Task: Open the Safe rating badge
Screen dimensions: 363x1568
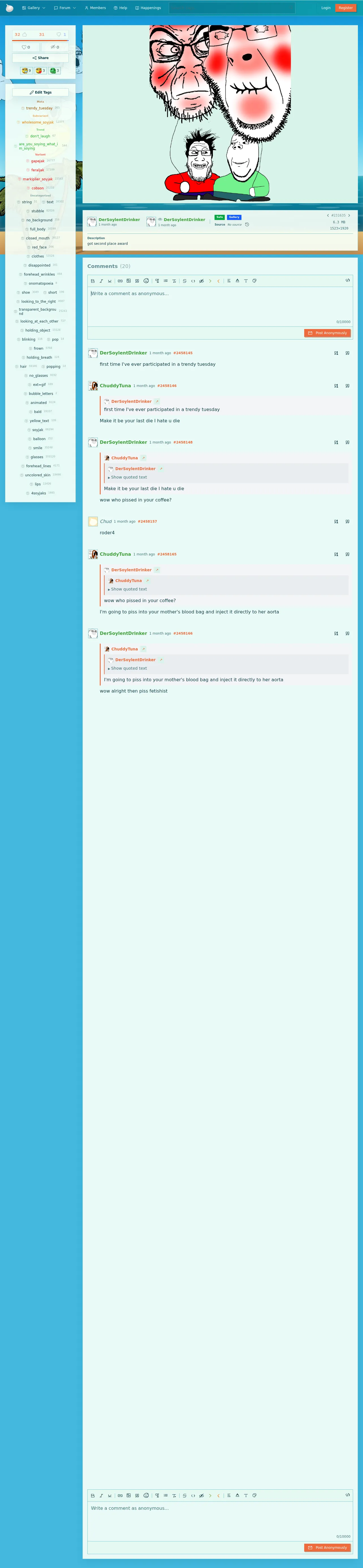Action: coord(220,217)
